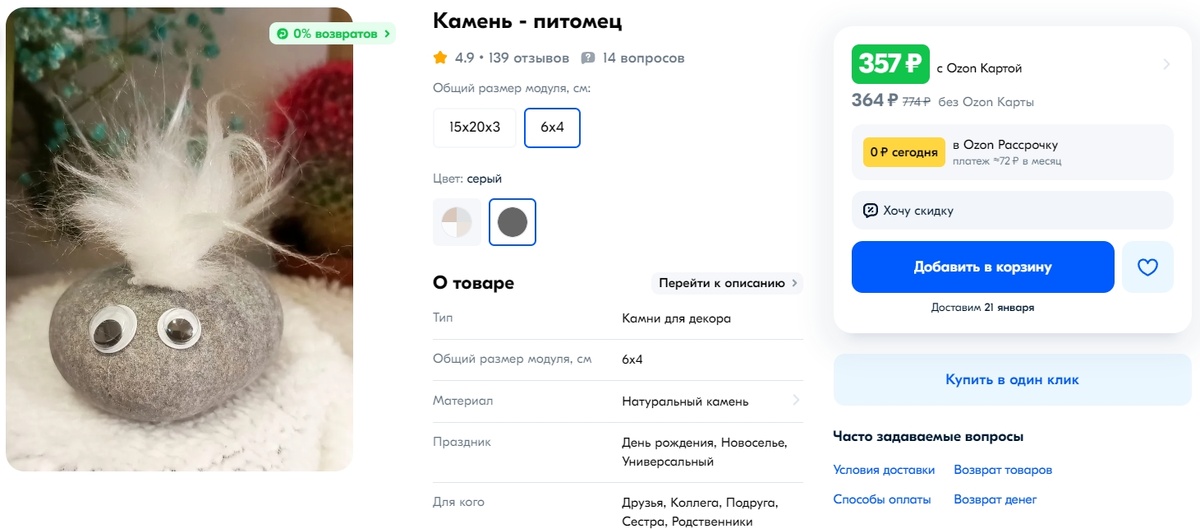Click the green 0% возвратов badge
The height and width of the screenshot is (529, 1200).
pyautogui.click(x=332, y=34)
